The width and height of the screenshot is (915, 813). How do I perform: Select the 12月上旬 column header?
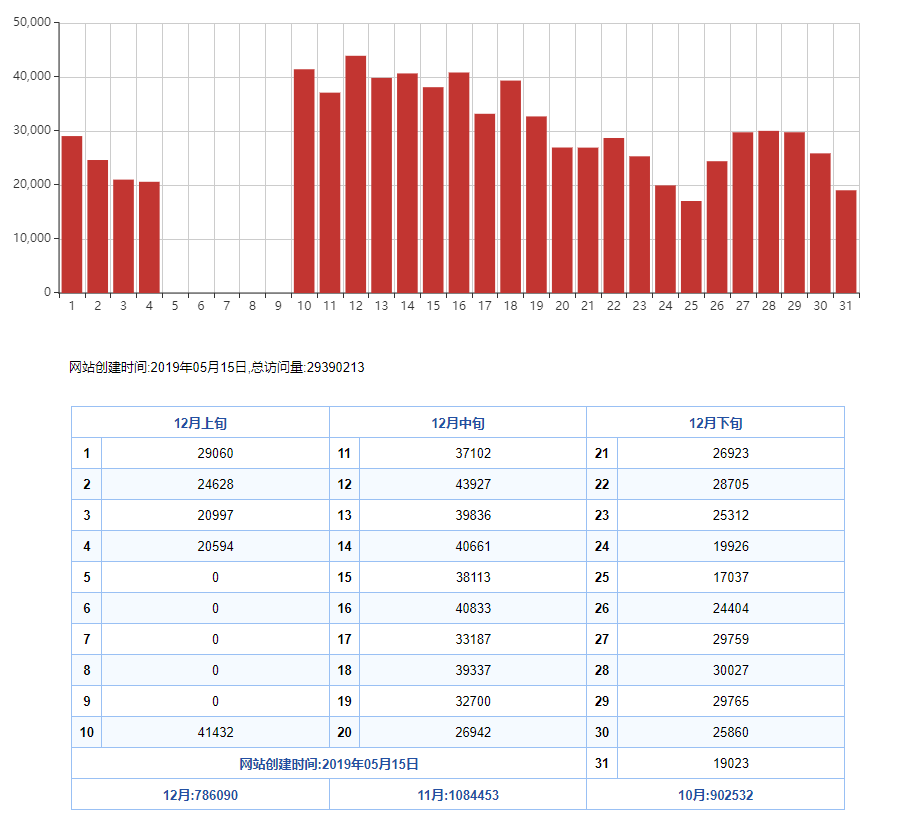click(200, 423)
